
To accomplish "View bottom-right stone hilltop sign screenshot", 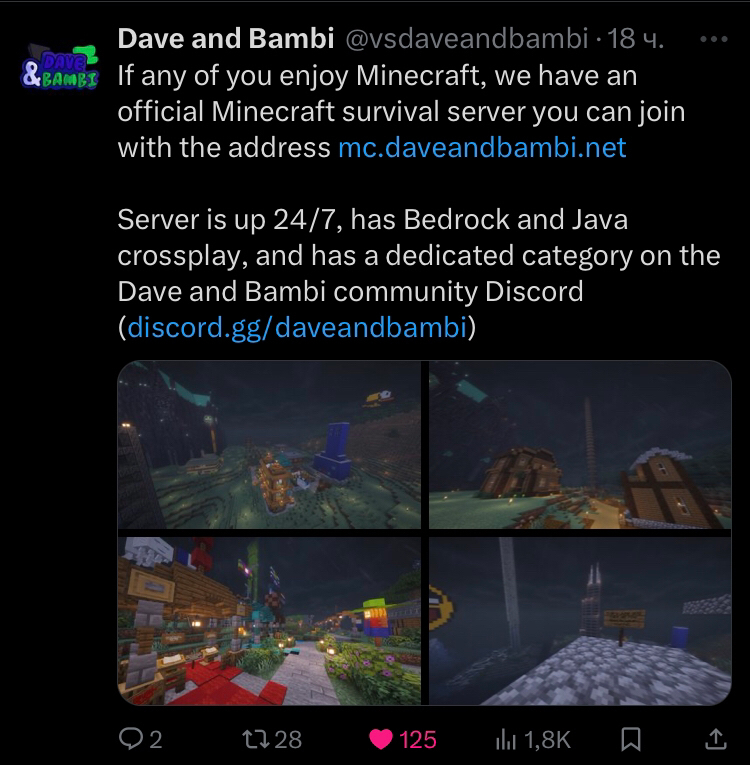I will (x=580, y=621).
